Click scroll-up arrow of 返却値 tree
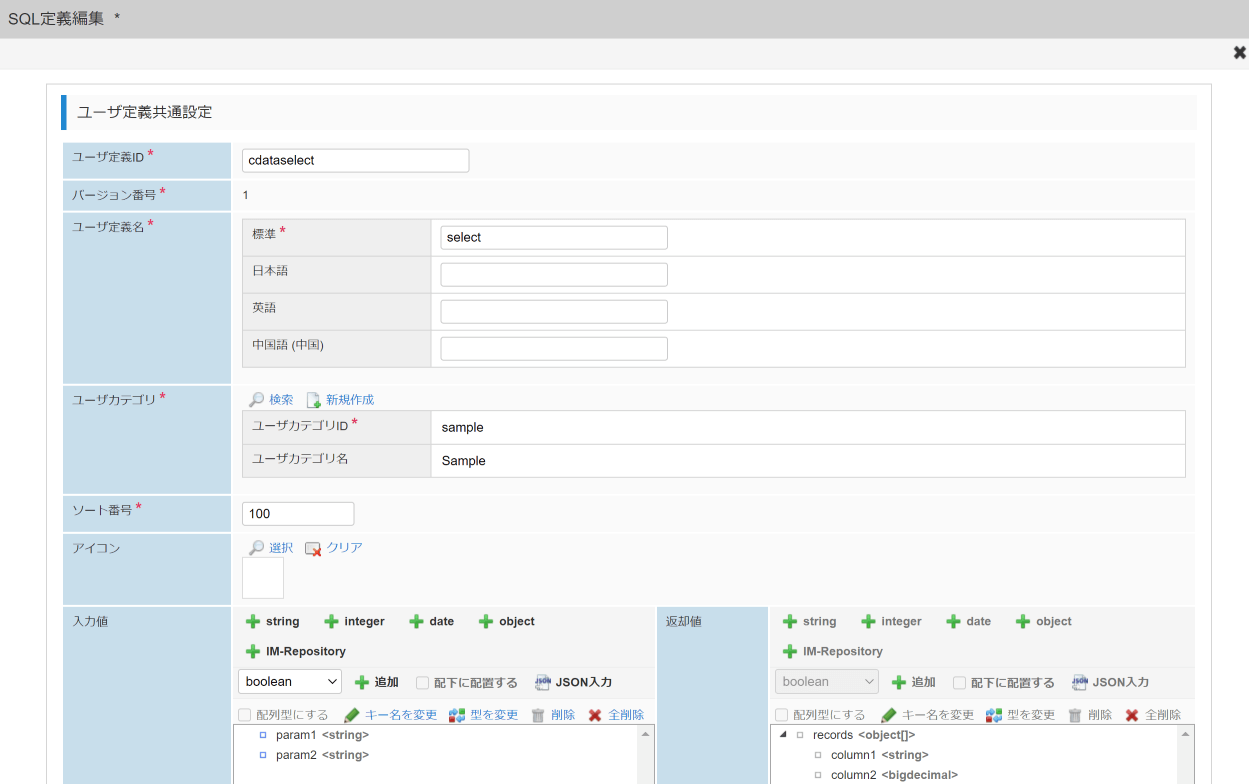This screenshot has height=784, width=1249. tap(1184, 734)
